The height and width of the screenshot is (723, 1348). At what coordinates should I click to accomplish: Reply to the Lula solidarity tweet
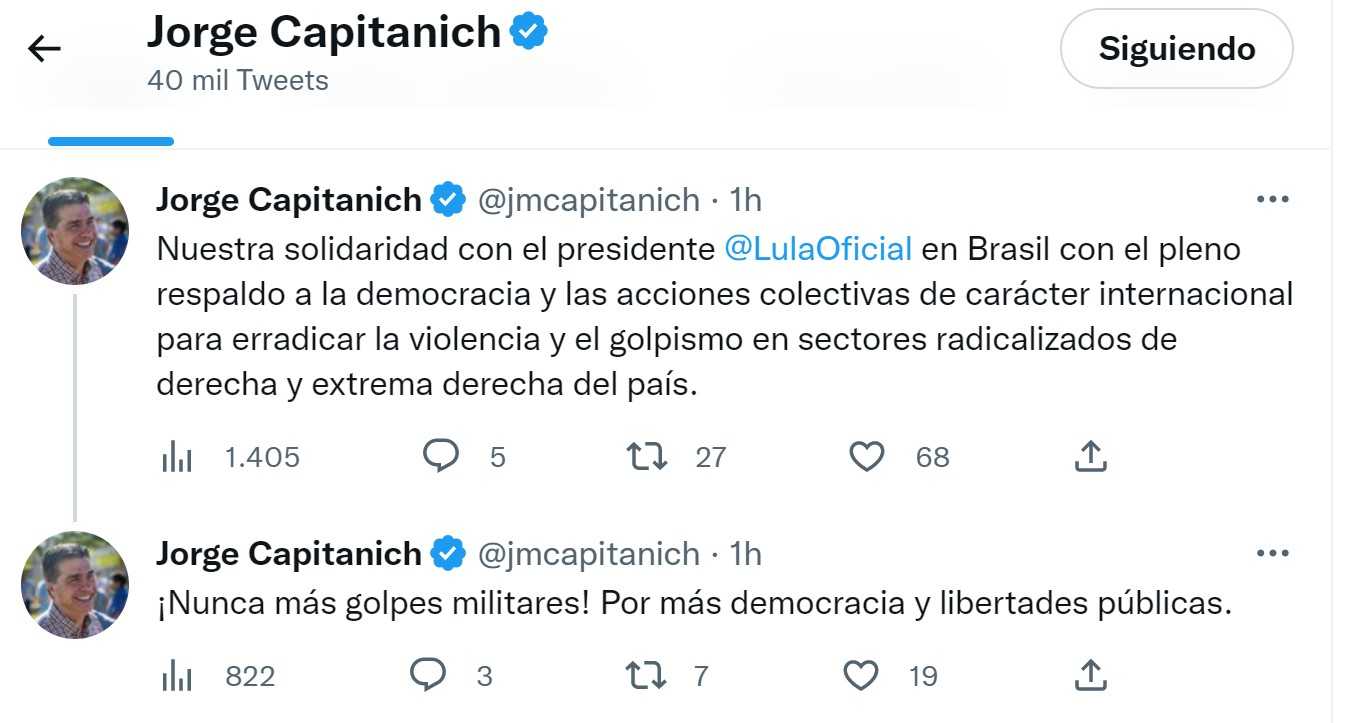440,457
